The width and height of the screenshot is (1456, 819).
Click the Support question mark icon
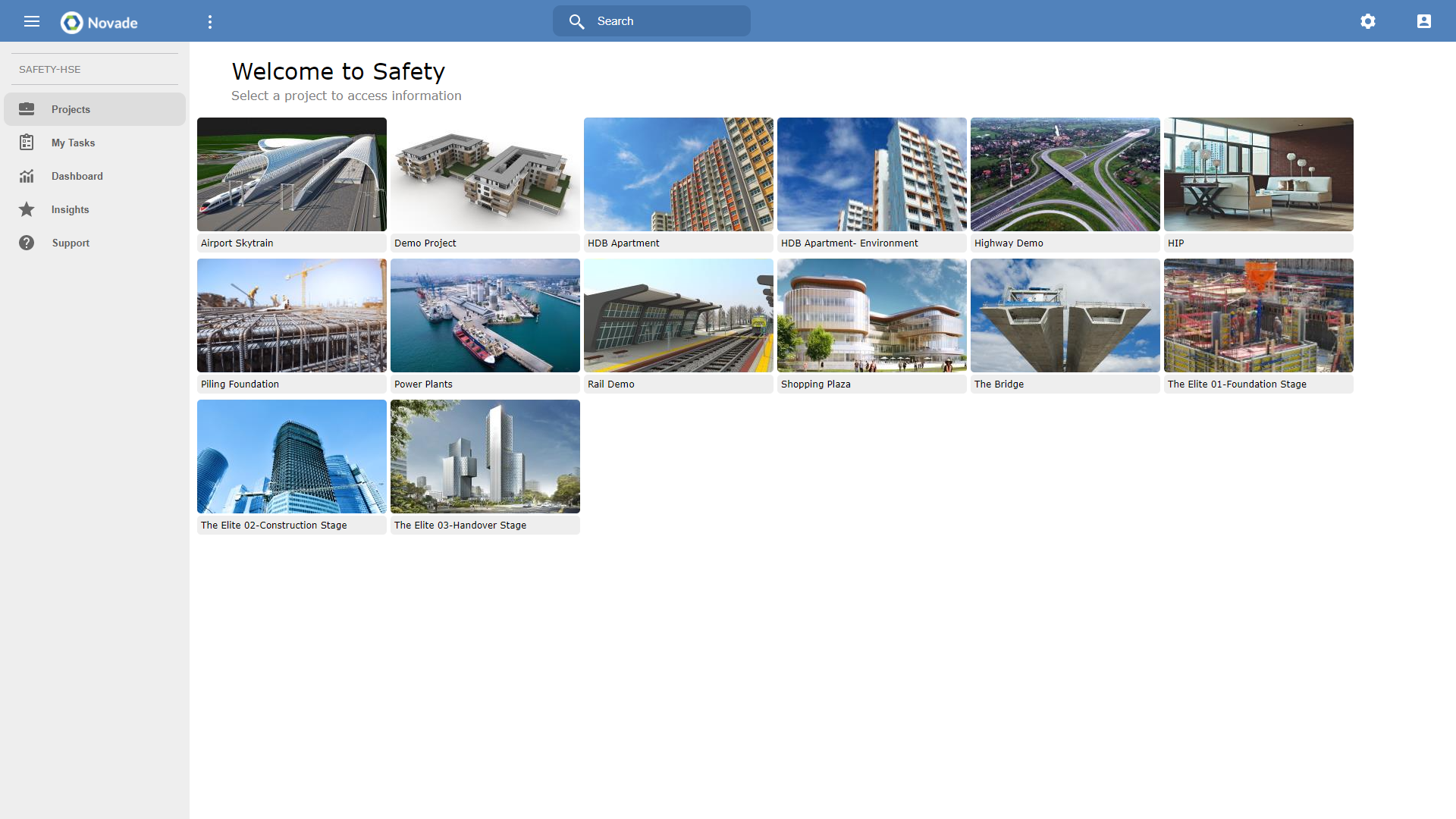coord(27,243)
